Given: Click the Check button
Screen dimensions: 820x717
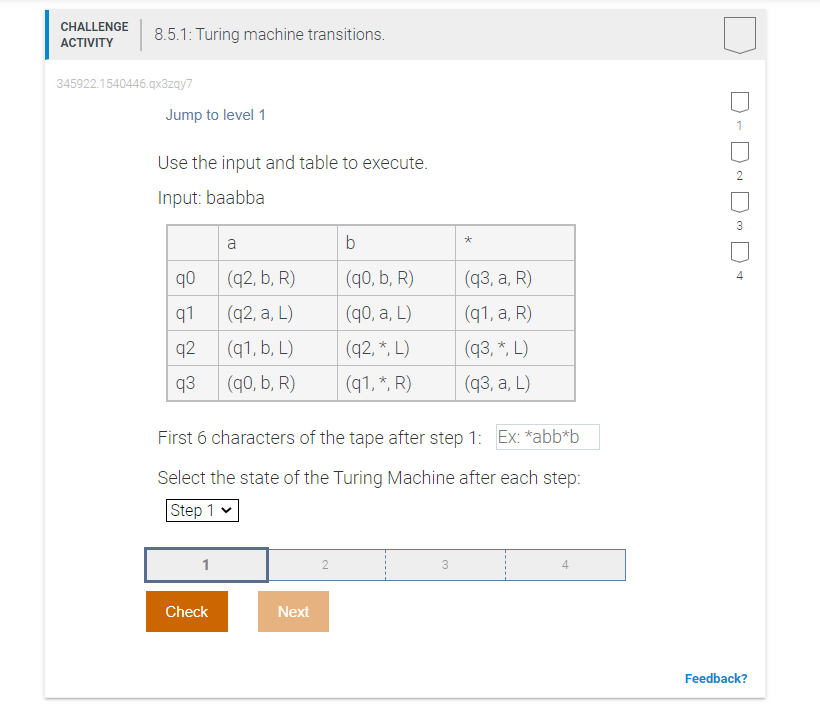Looking at the screenshot, I should coord(186,611).
